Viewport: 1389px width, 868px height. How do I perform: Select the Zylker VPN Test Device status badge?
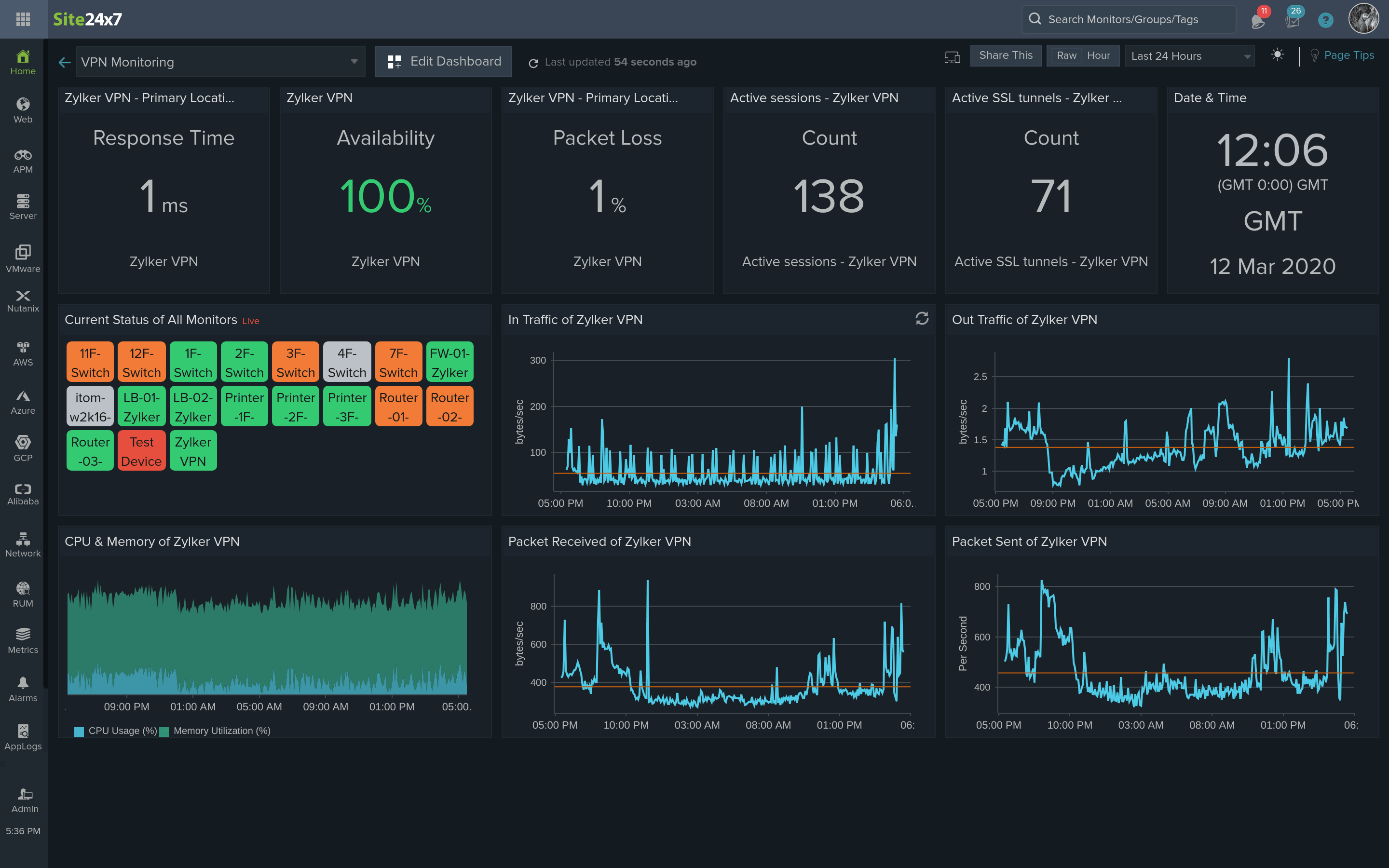[140, 451]
